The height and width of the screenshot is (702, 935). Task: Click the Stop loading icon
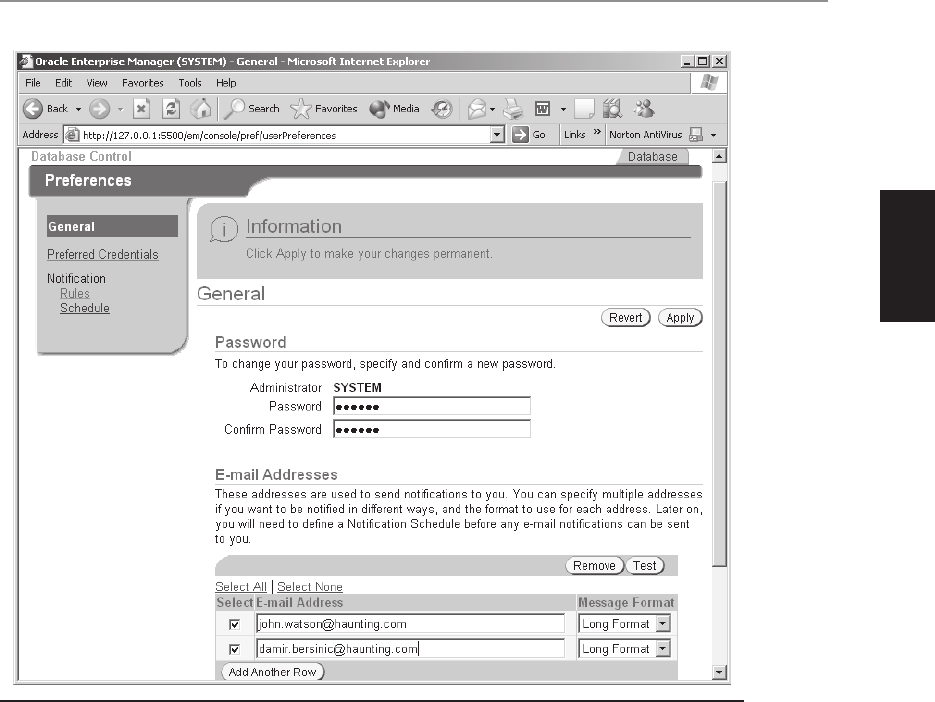tap(141, 109)
